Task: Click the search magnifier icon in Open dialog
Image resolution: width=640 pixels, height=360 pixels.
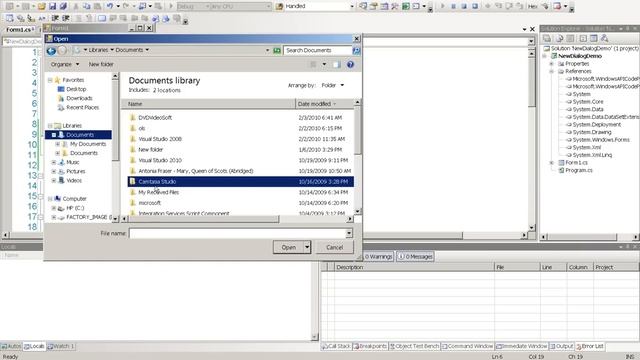Action: click(x=356, y=50)
